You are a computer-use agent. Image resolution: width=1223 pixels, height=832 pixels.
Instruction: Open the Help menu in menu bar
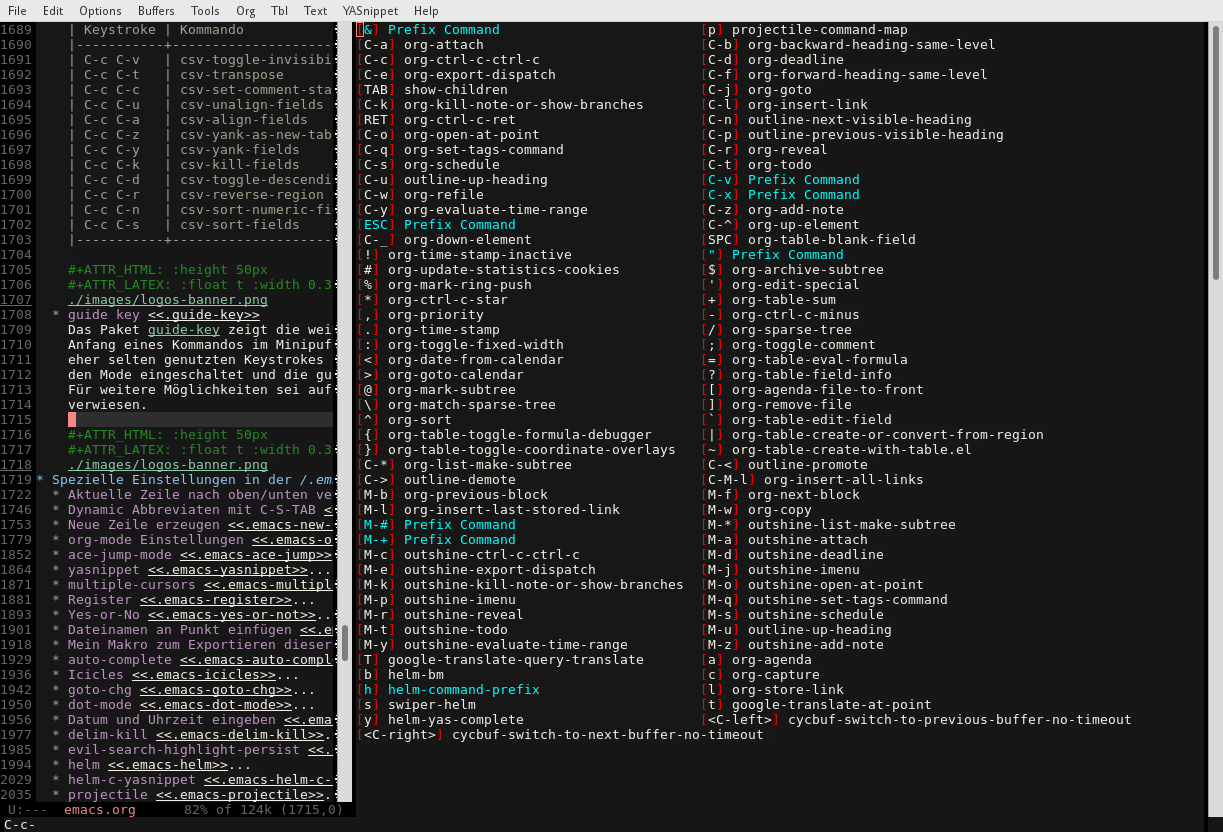pos(426,10)
